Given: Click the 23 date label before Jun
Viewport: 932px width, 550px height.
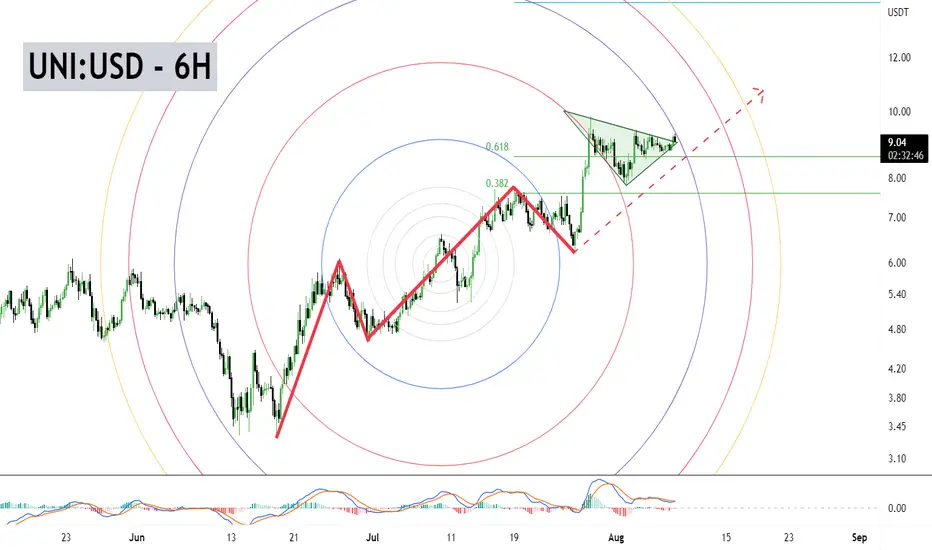Looking at the screenshot, I should click(x=66, y=538).
